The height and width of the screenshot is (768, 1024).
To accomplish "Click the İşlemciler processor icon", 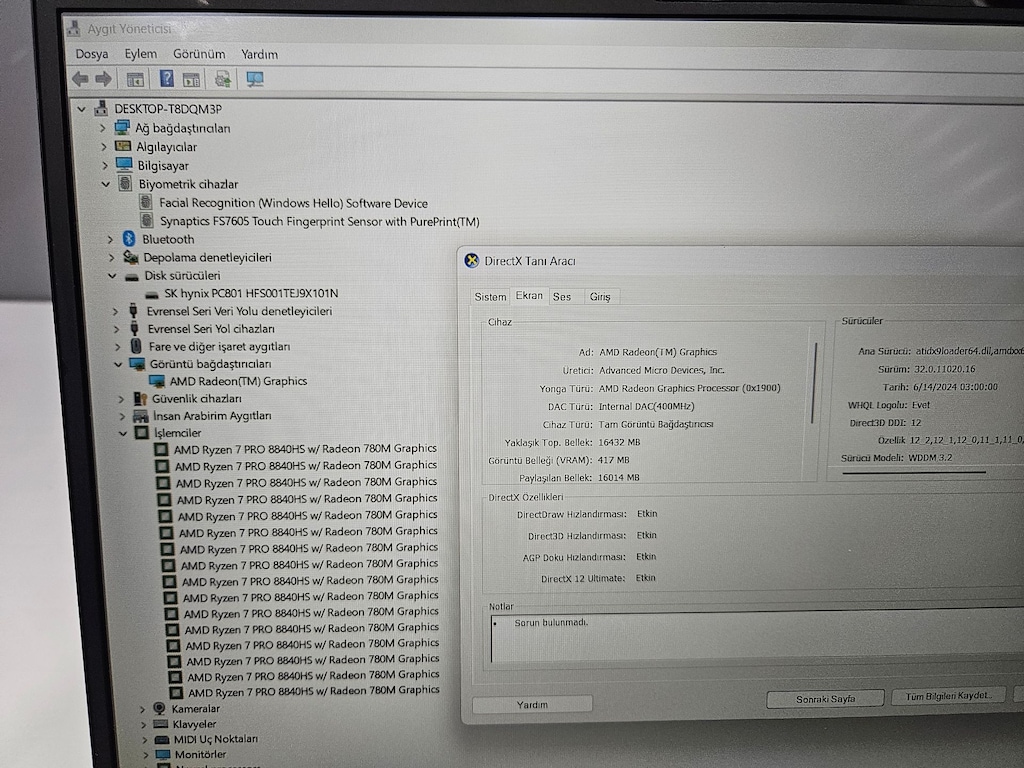I will click(x=142, y=432).
